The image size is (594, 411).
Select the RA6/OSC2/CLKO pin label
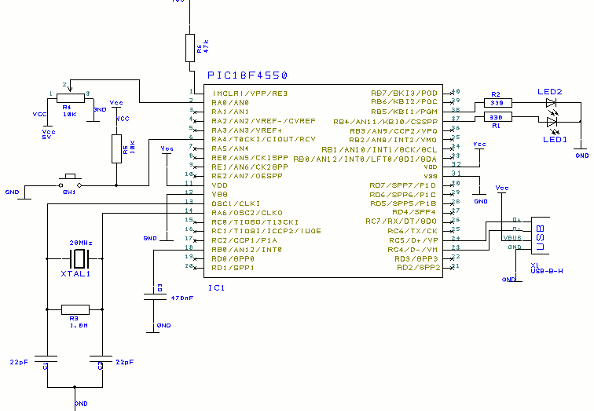pyautogui.click(x=247, y=213)
